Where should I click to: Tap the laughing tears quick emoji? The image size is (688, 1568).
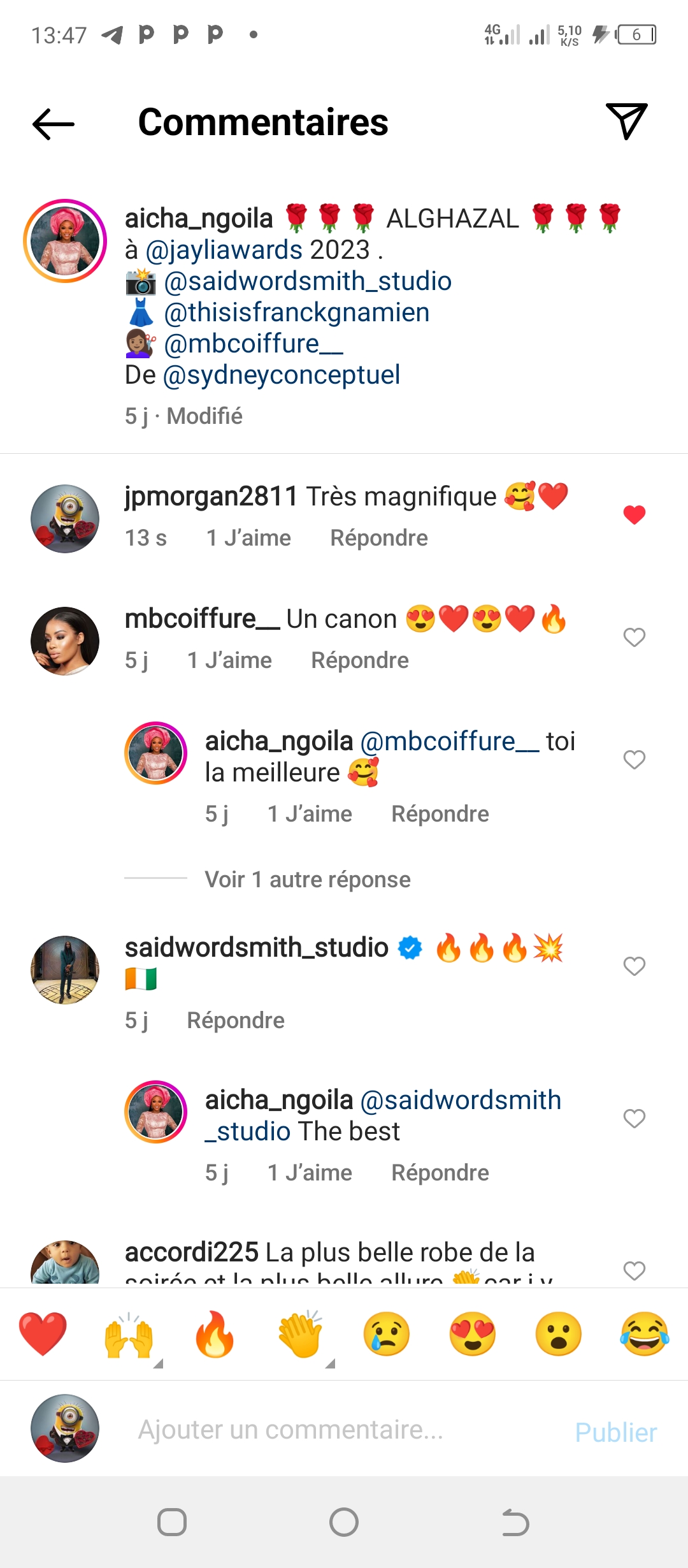[x=645, y=1335]
